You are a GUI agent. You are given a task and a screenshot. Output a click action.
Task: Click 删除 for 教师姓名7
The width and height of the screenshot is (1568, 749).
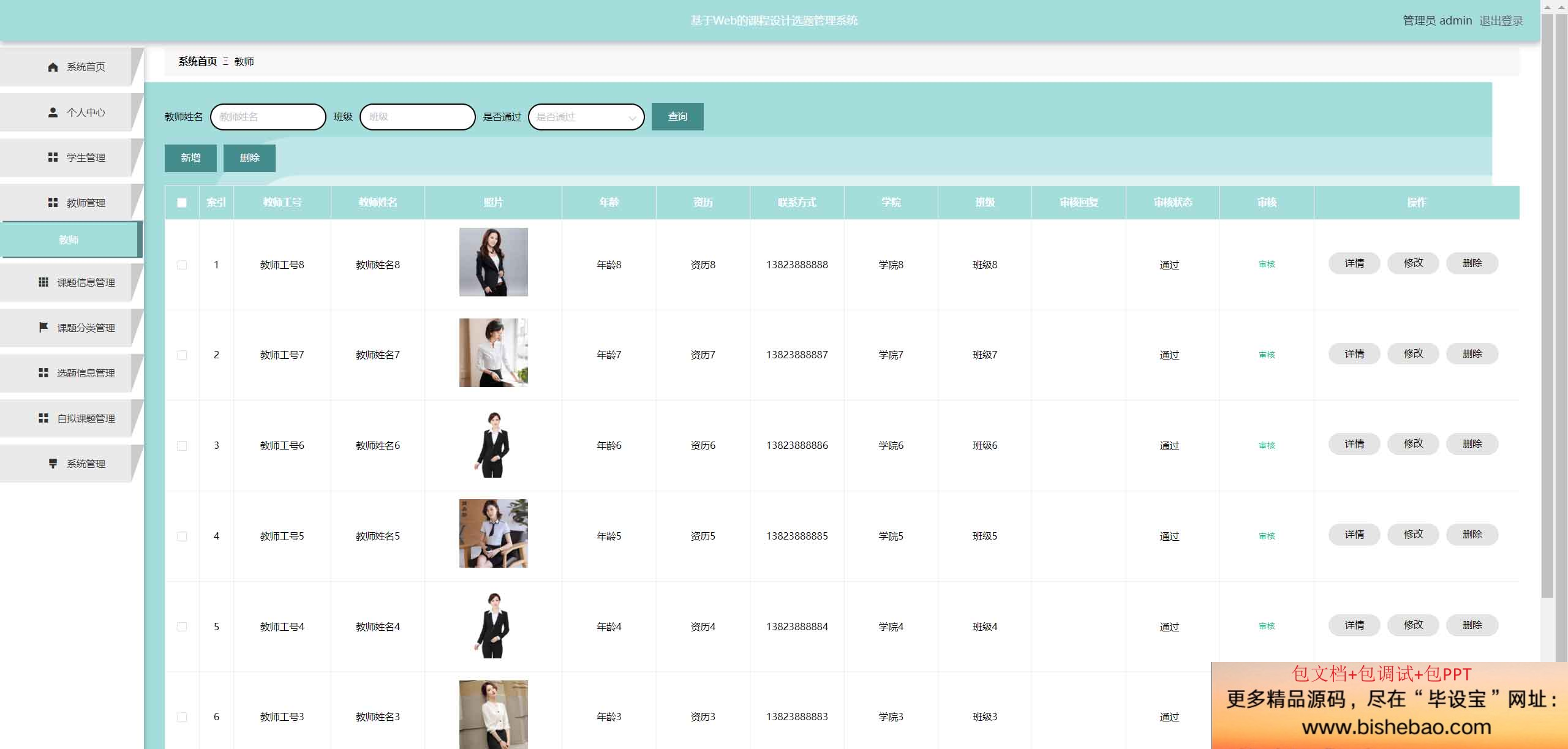pyautogui.click(x=1472, y=354)
